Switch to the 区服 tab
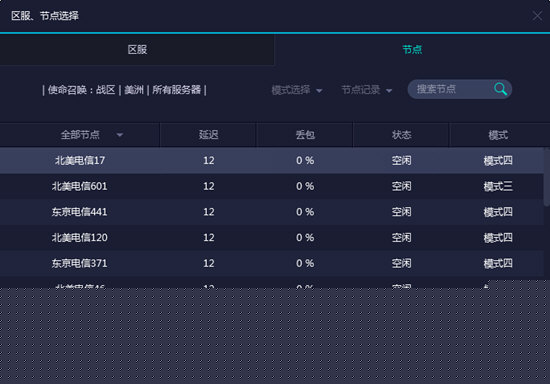This screenshot has height=384, width=550. [137, 49]
